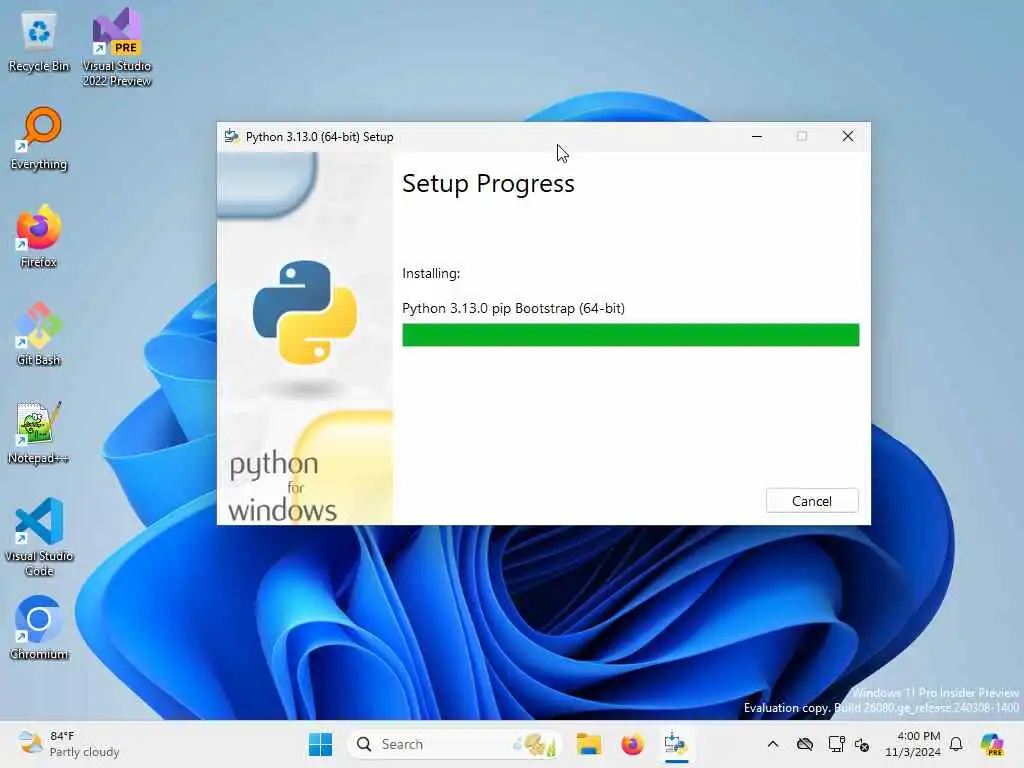Viewport: 1024px width, 768px height.
Task: Open the weather widget showing 84°F
Action: 69,744
